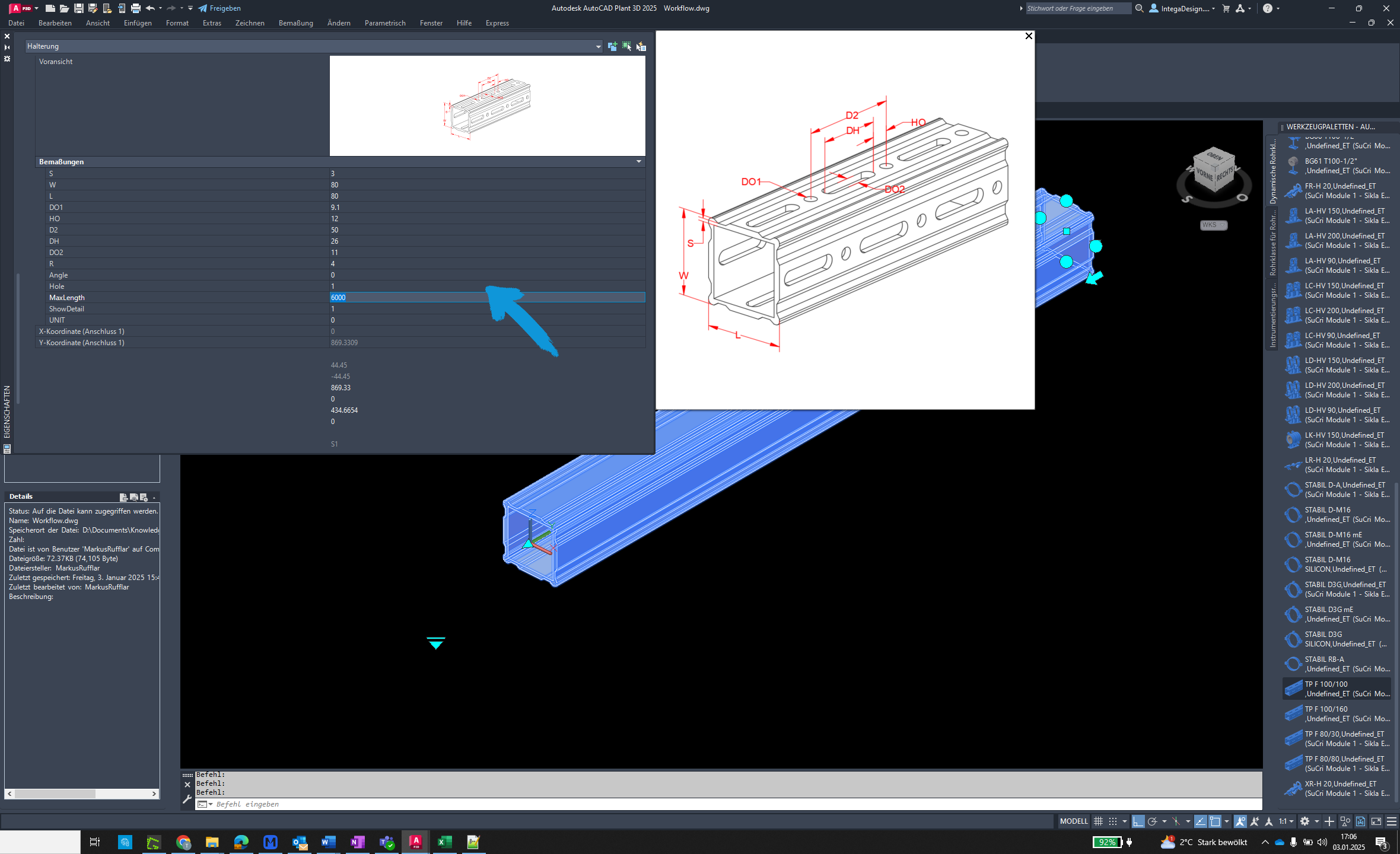Click the ViewCube top face OBEN
This screenshot has width=1400, height=854.
[x=1214, y=157]
